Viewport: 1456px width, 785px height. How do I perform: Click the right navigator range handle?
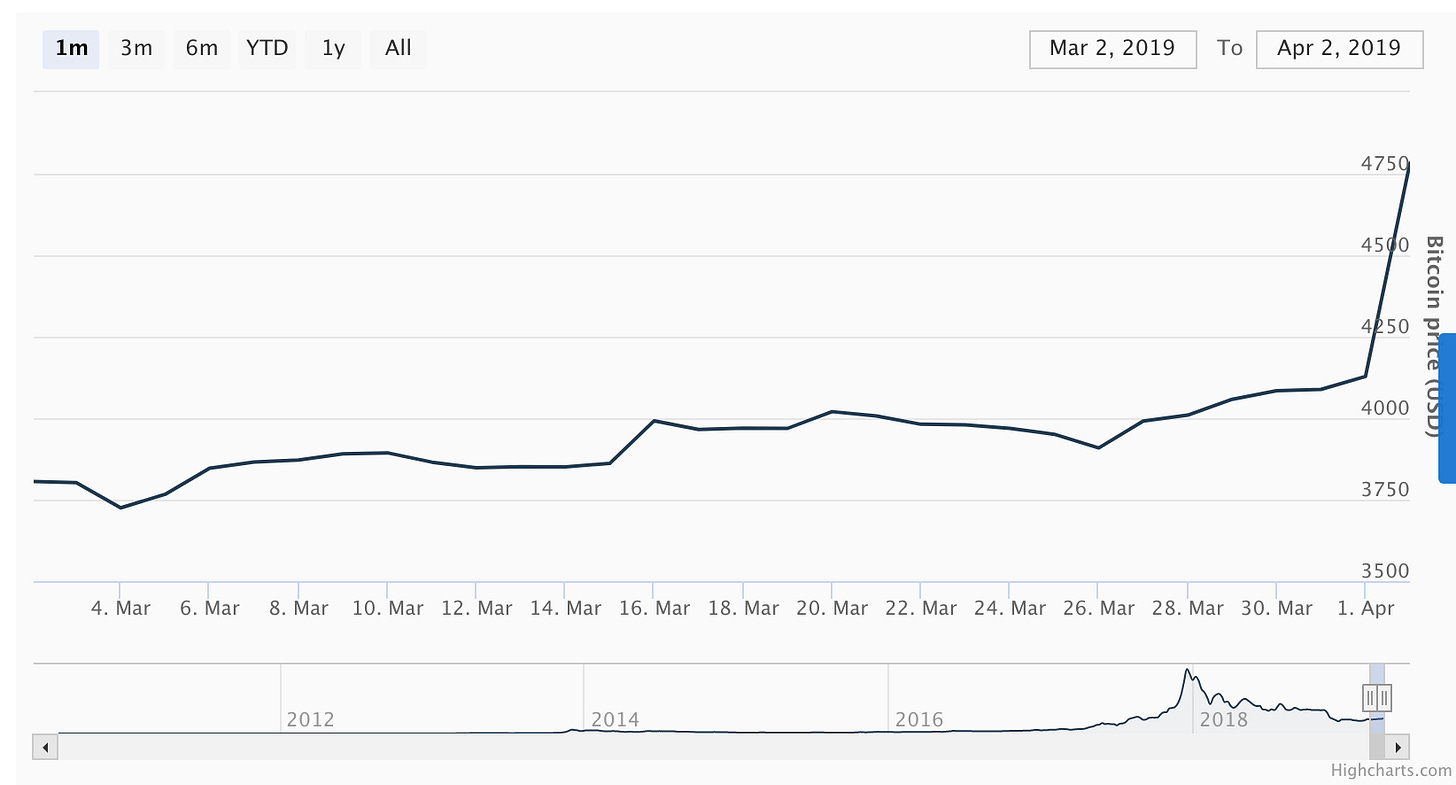(x=1384, y=697)
